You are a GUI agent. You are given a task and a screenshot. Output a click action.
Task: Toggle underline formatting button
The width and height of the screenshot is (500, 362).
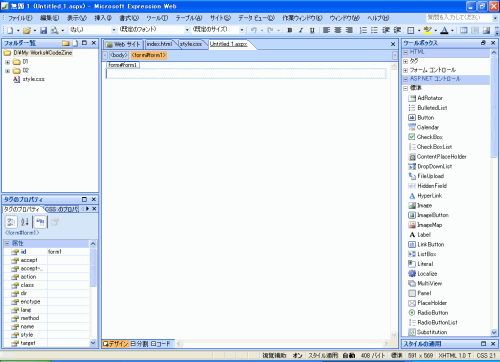312,30
